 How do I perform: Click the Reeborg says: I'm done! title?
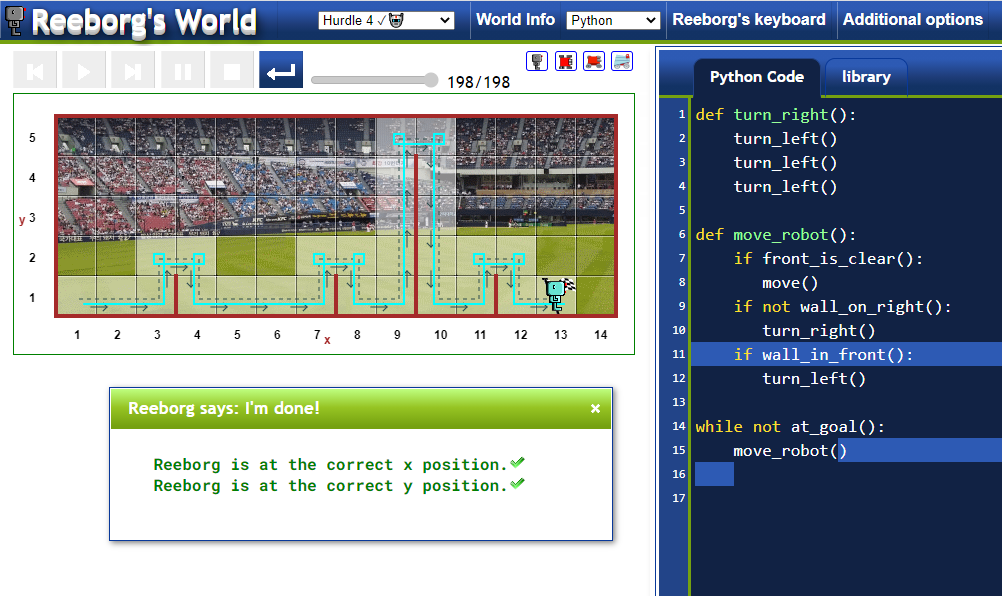224,408
